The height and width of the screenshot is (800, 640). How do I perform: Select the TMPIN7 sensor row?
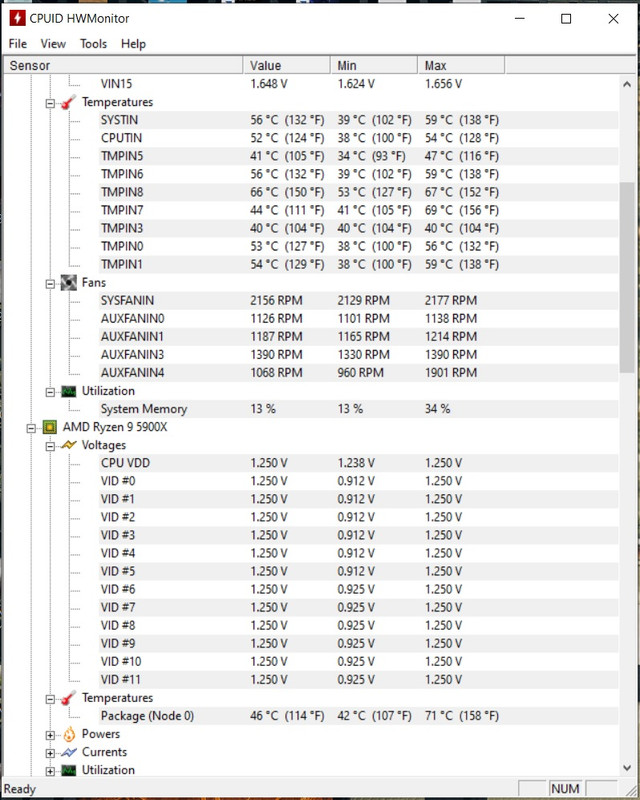359,210
